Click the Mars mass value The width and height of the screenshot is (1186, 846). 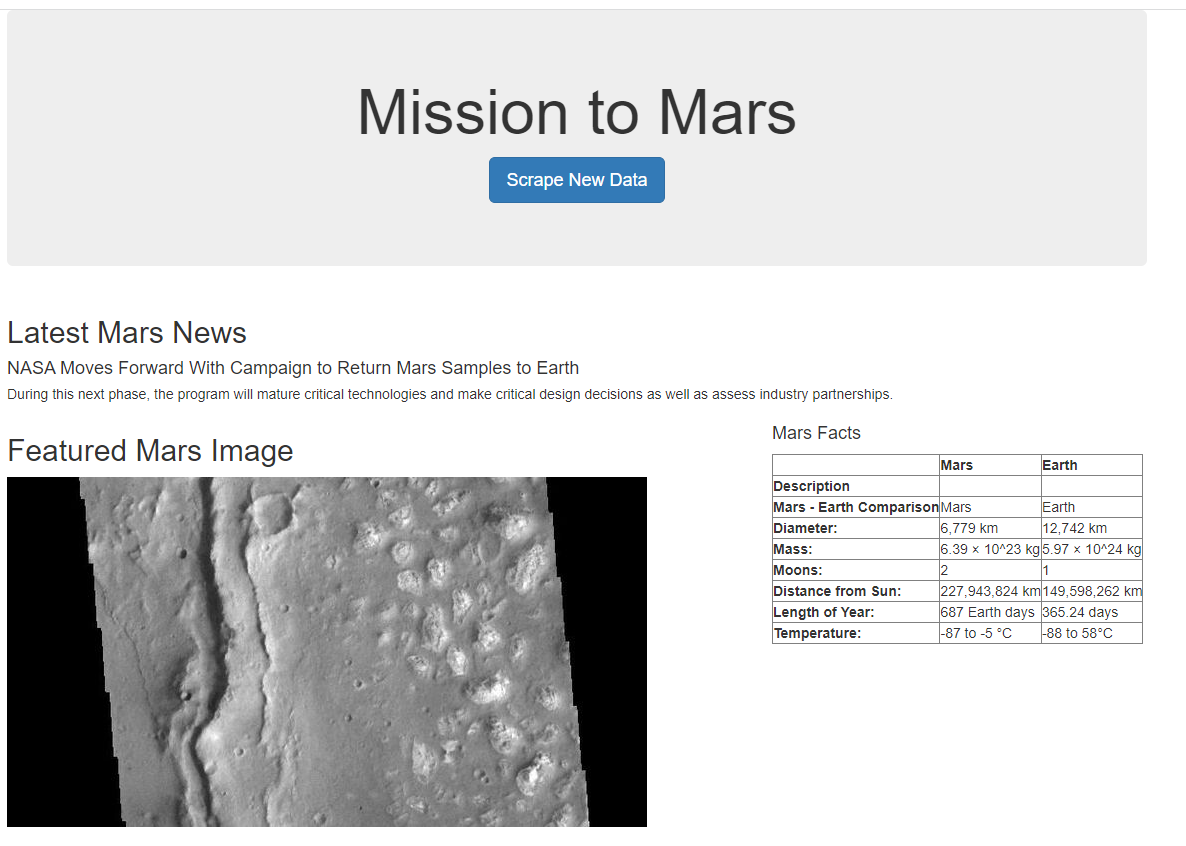point(989,548)
